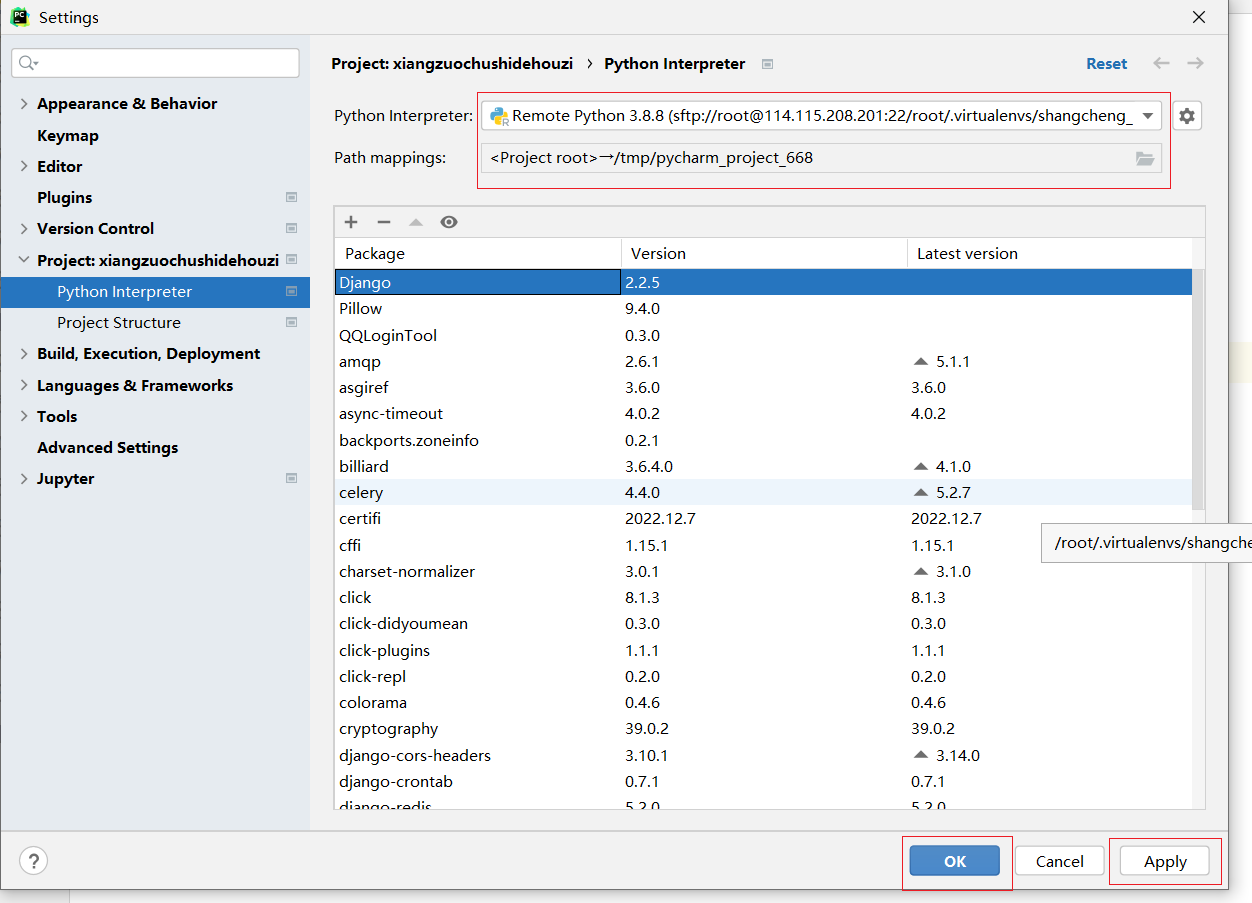Expand the Jupyter section
Image resolution: width=1252 pixels, height=903 pixels.
[x=24, y=478]
